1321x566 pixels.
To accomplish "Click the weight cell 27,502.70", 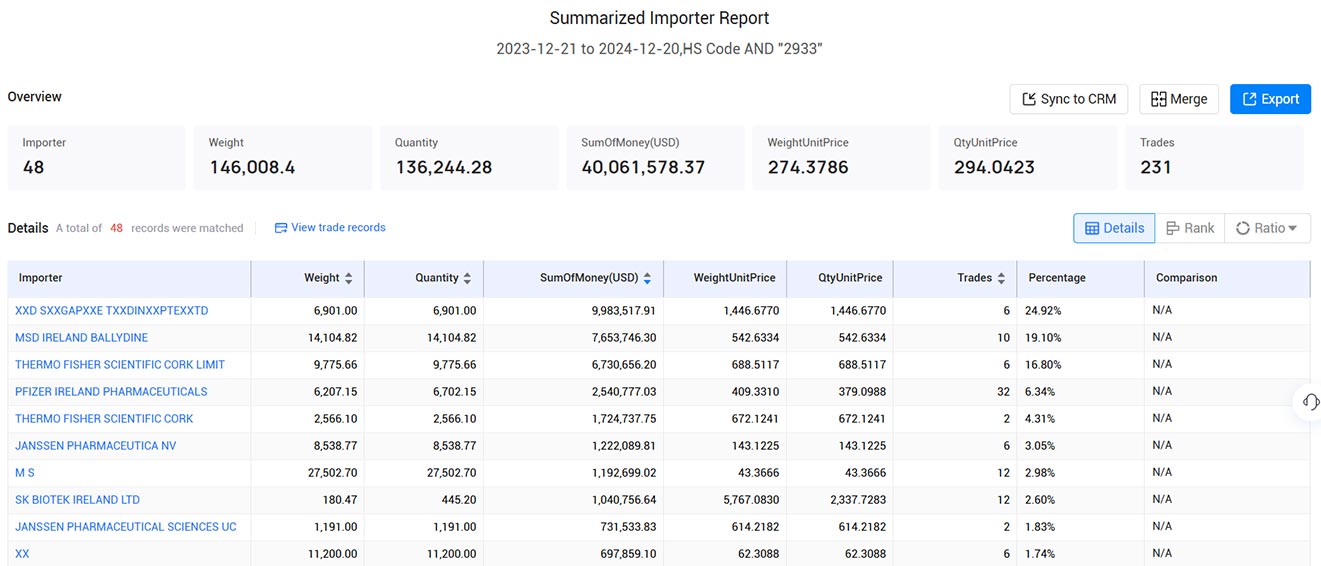I will [x=330, y=473].
